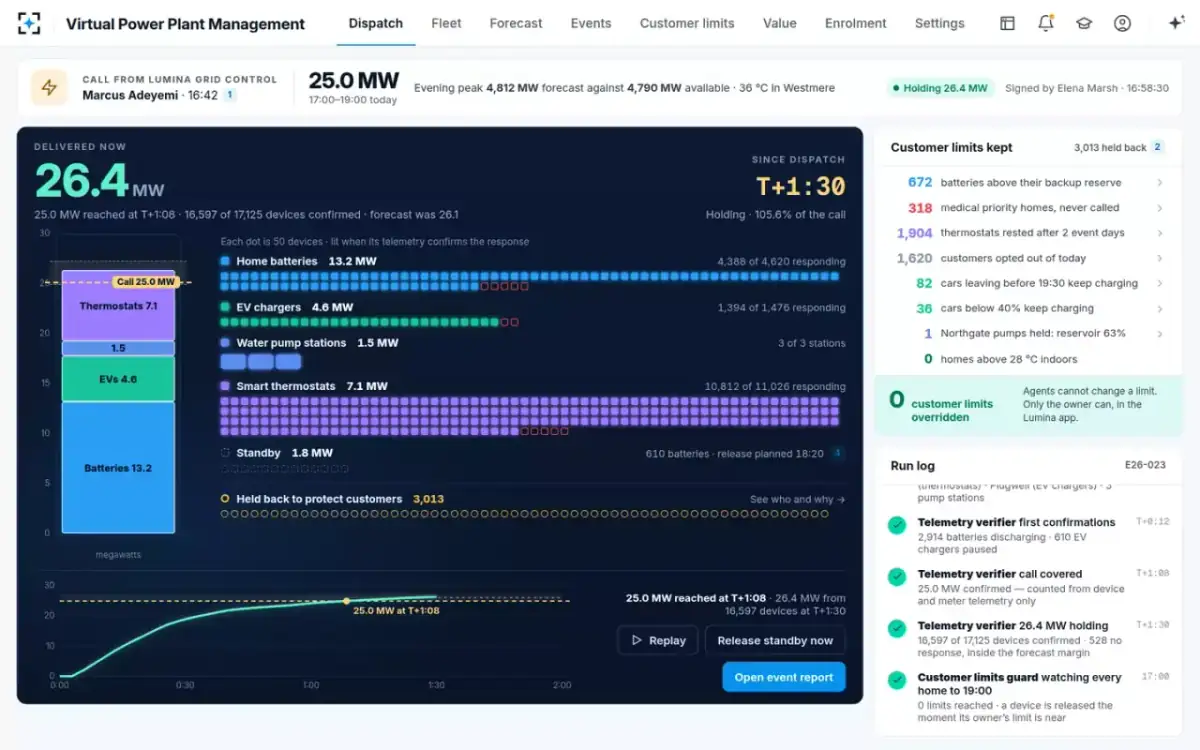Open the graduation cap learning icon

(x=1084, y=23)
